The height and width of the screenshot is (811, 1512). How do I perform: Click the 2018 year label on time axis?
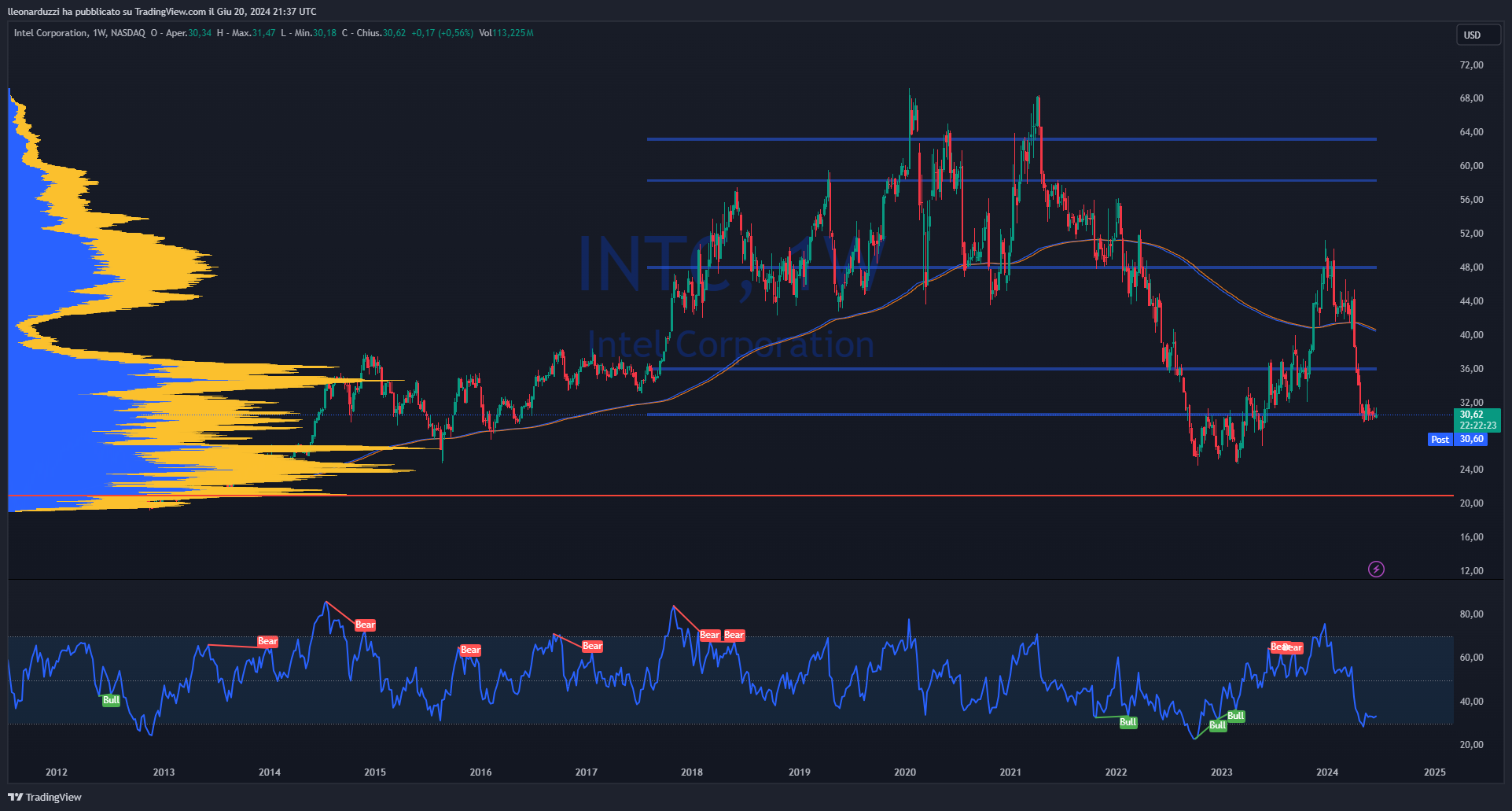tap(692, 772)
